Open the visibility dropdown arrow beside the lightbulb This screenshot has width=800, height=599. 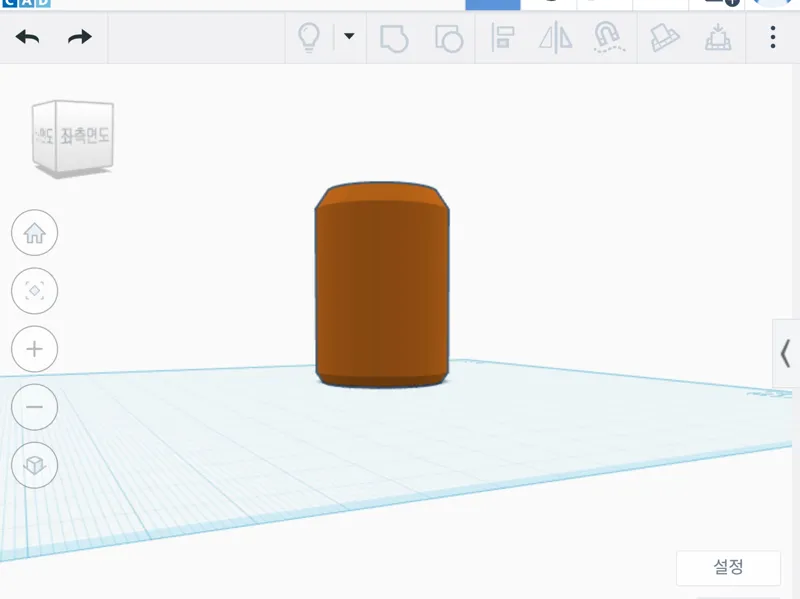(349, 36)
